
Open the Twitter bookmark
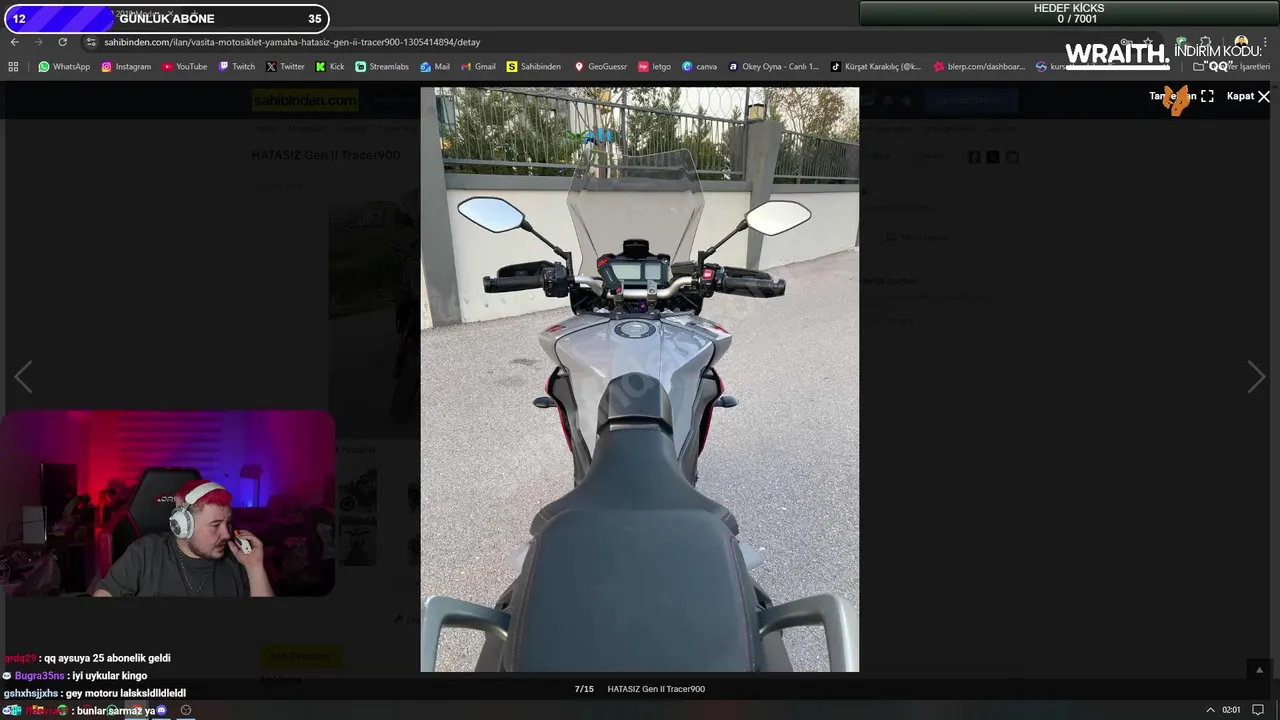click(x=285, y=67)
